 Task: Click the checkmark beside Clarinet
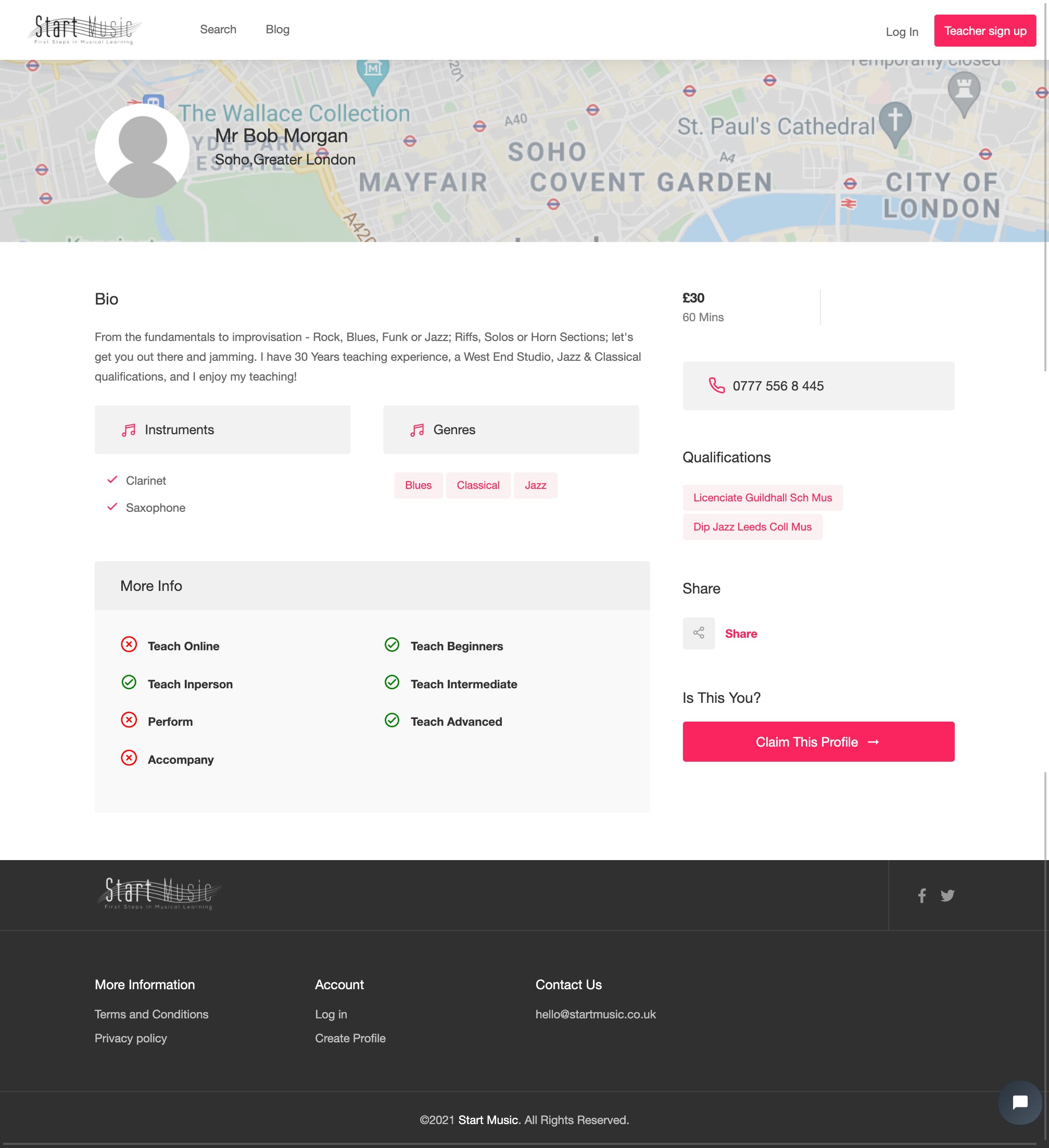pos(112,480)
